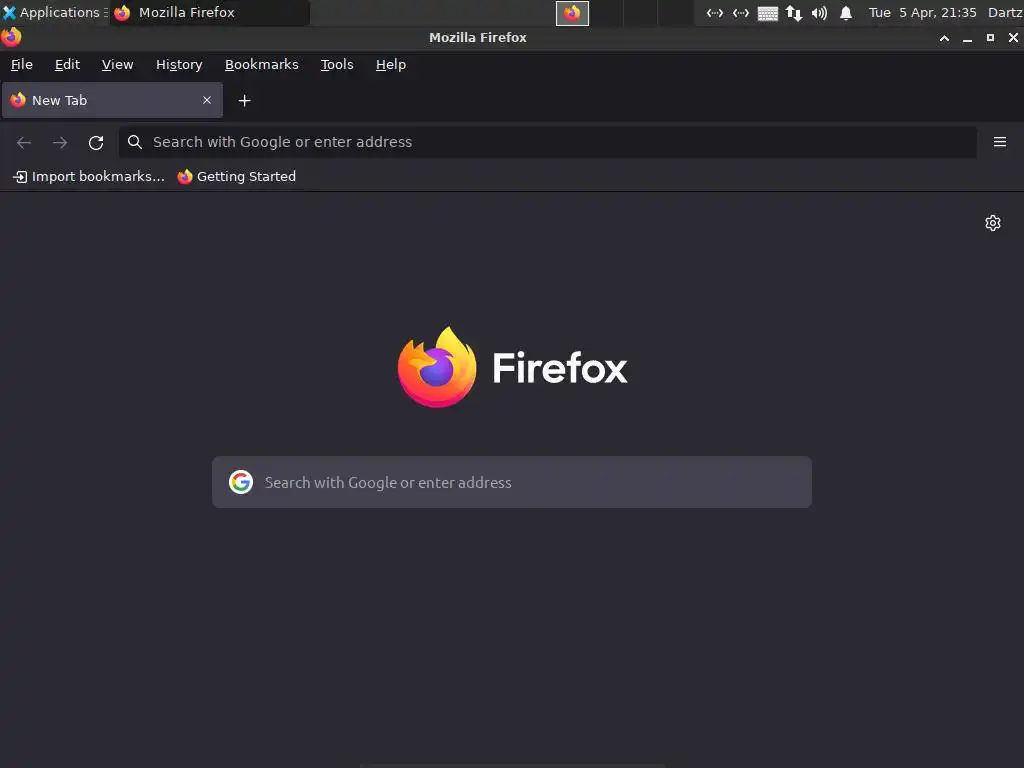1024x768 pixels.
Task: Open the volume control in system tray
Action: [x=819, y=13]
